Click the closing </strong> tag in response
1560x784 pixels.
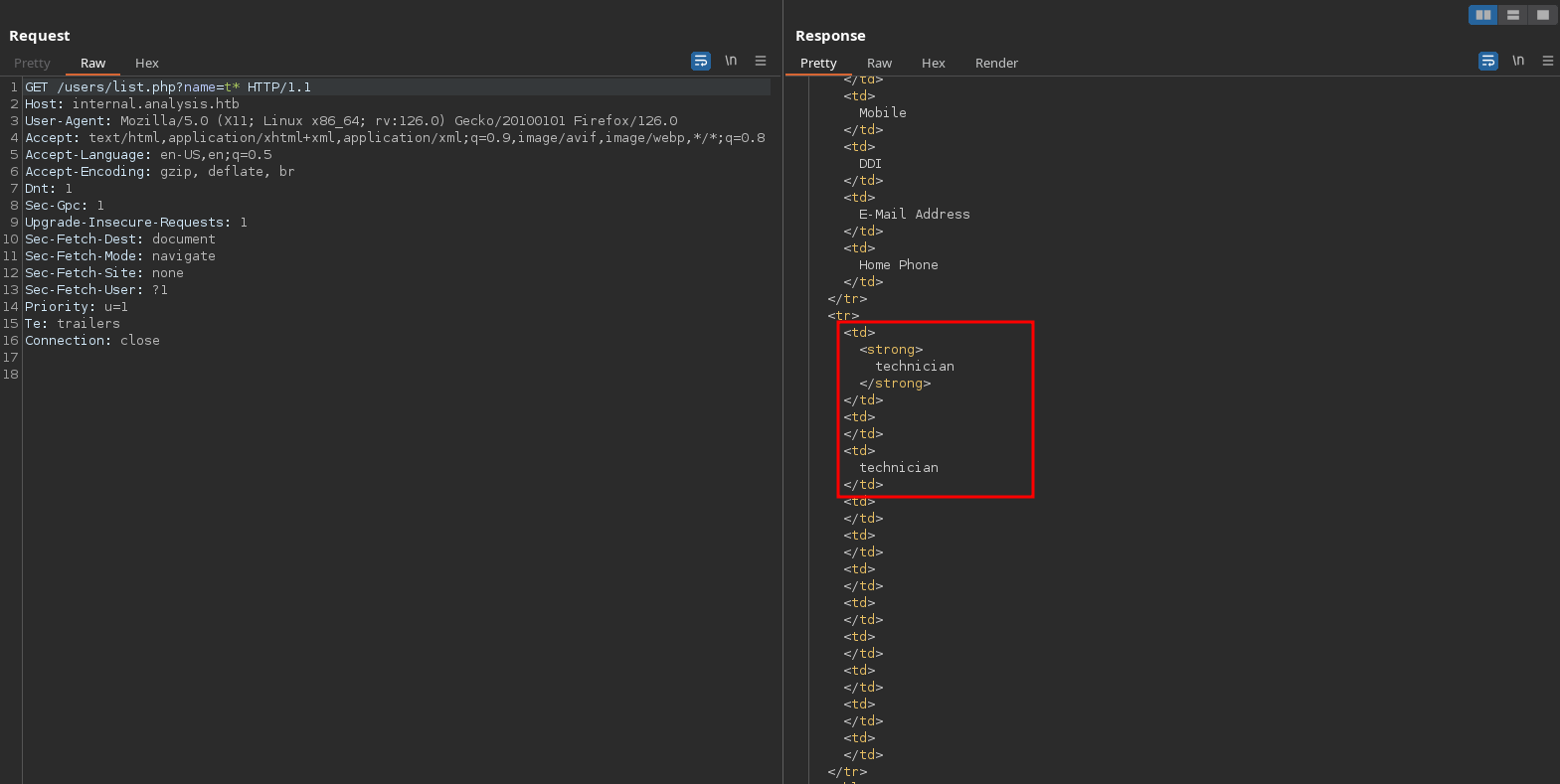point(895,384)
